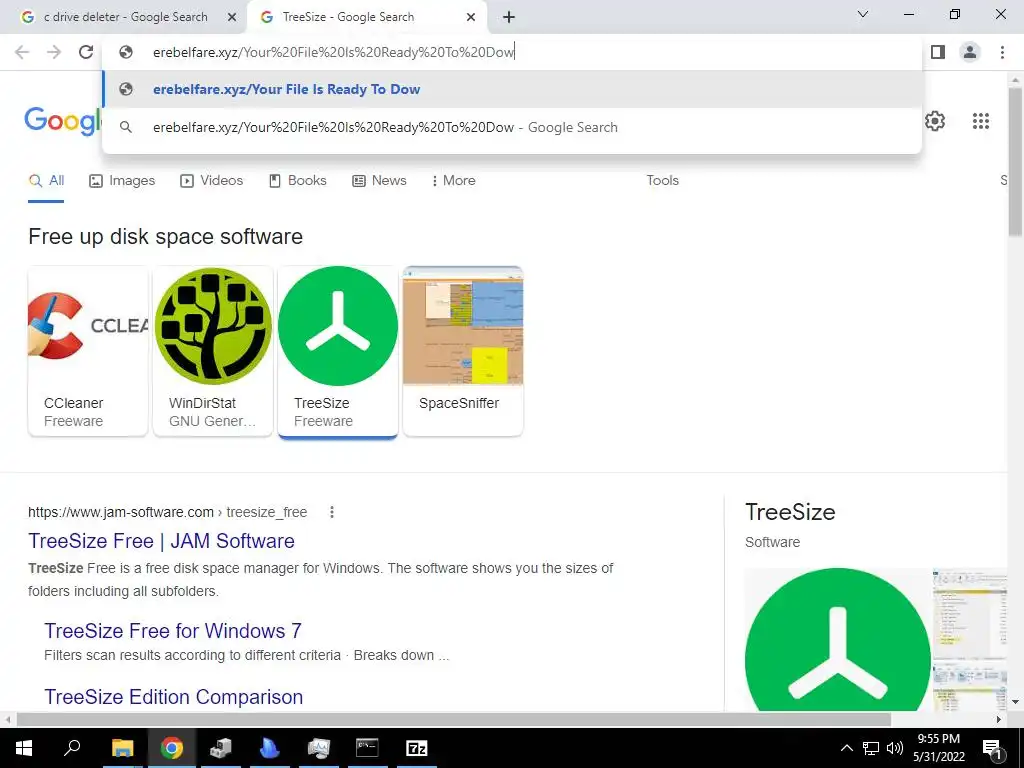Click the vertical scrollbar thumb
This screenshot has width=1024, height=768.
1015,161
